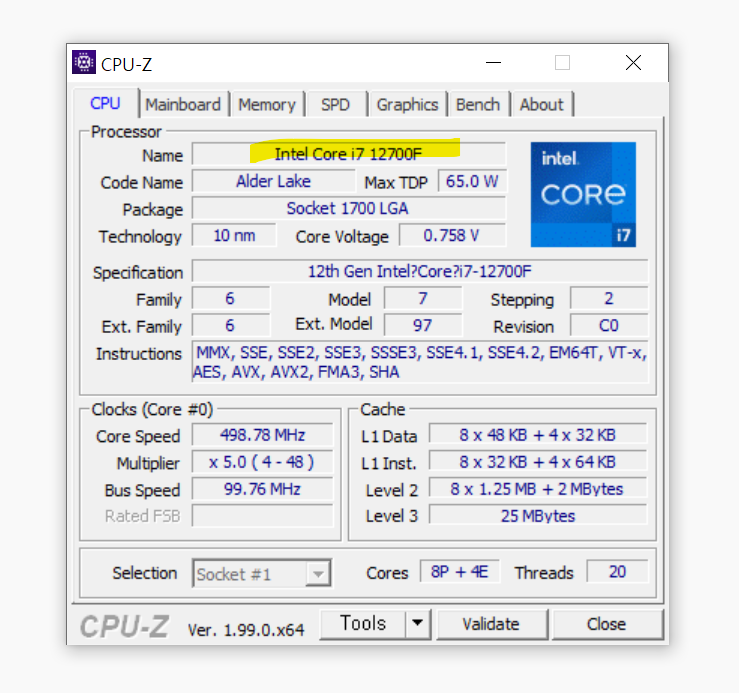Screen dimensions: 739x693
Task: Show the About tab
Action: pos(542,104)
